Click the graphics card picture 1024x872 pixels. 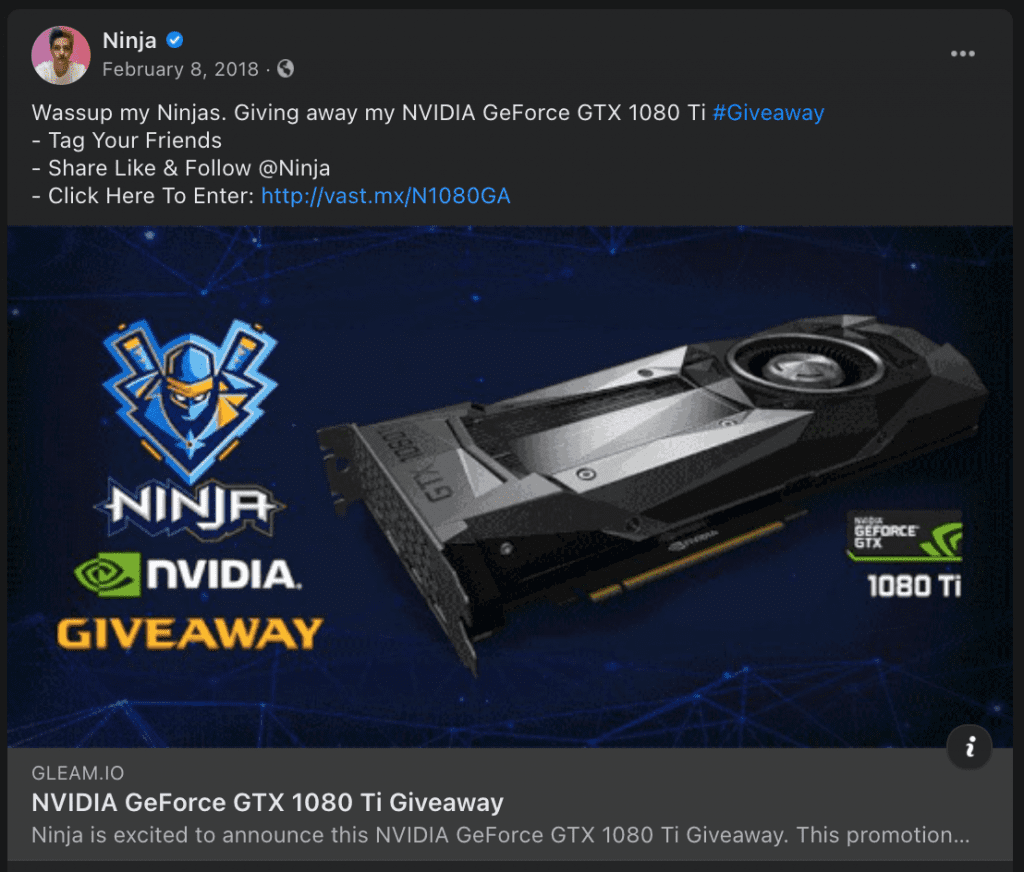coord(653,490)
